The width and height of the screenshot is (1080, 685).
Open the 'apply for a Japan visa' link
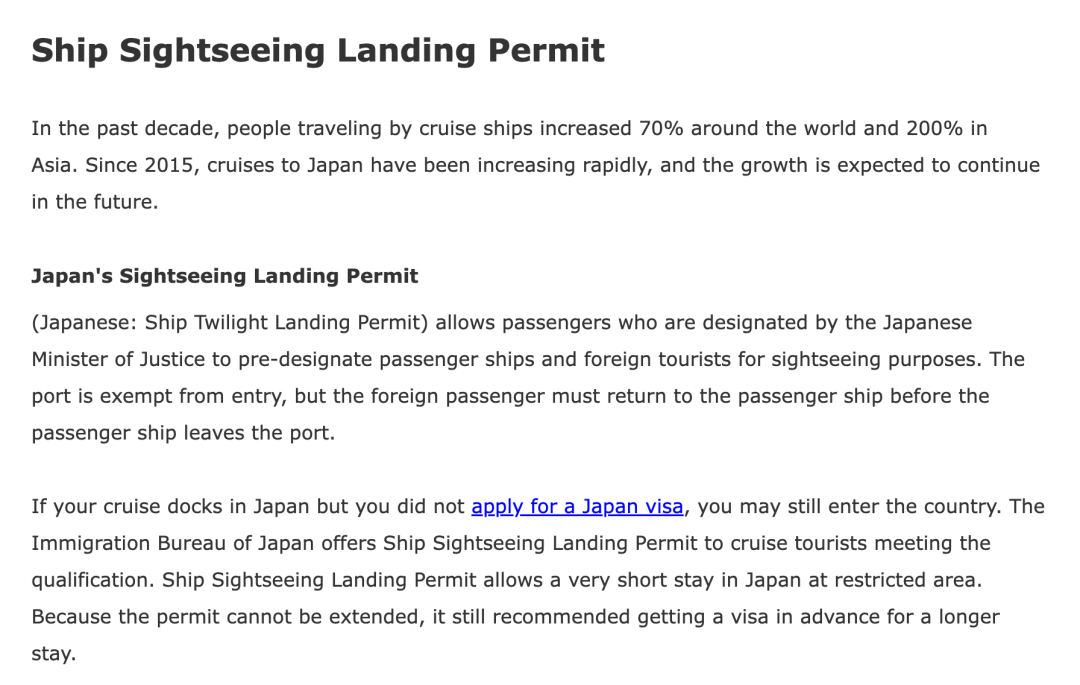(x=577, y=507)
